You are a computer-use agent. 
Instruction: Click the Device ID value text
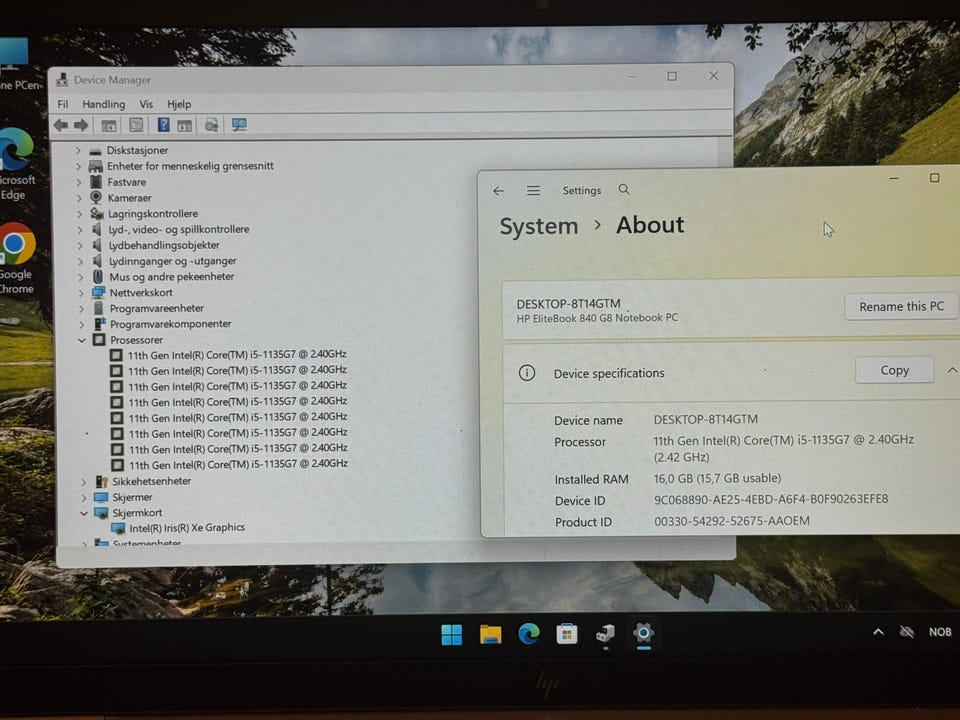pos(771,499)
